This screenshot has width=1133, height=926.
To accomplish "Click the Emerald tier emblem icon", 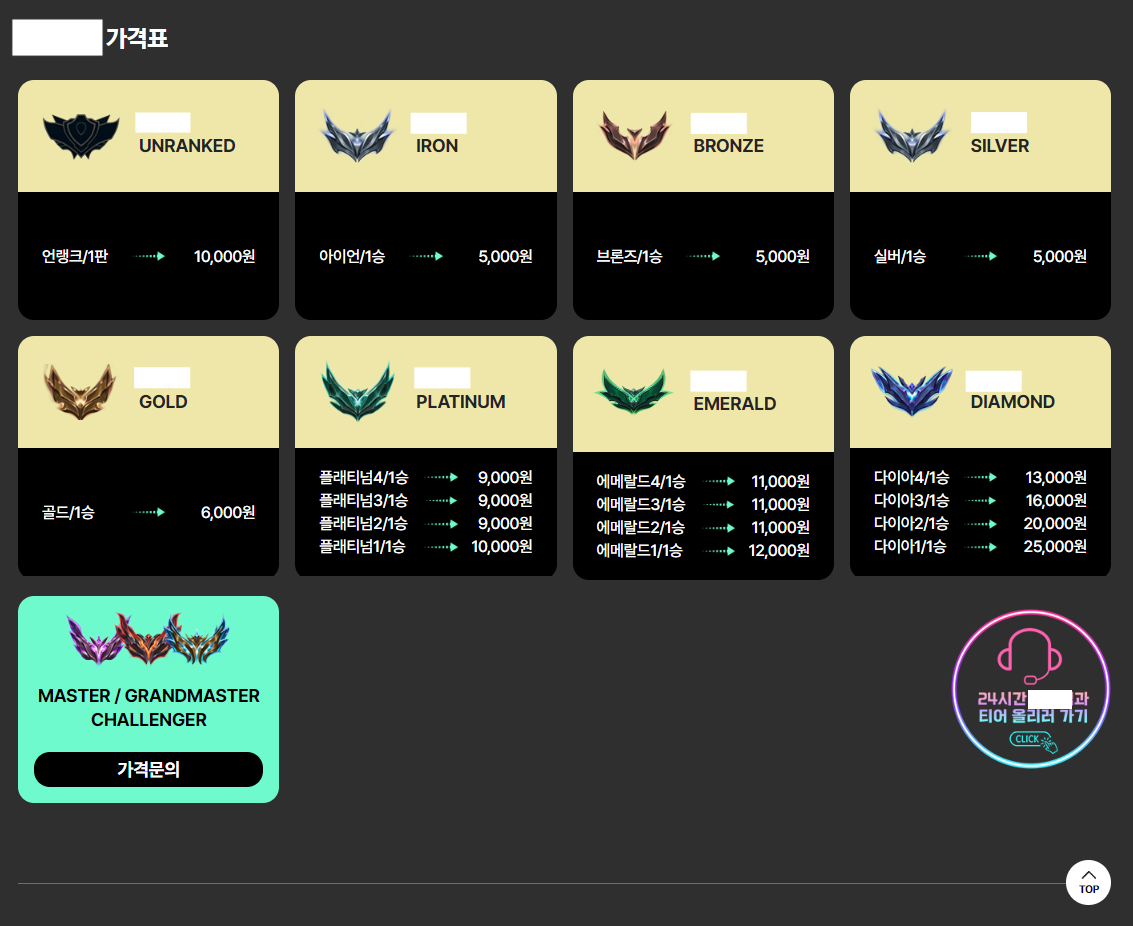I will coord(634,392).
